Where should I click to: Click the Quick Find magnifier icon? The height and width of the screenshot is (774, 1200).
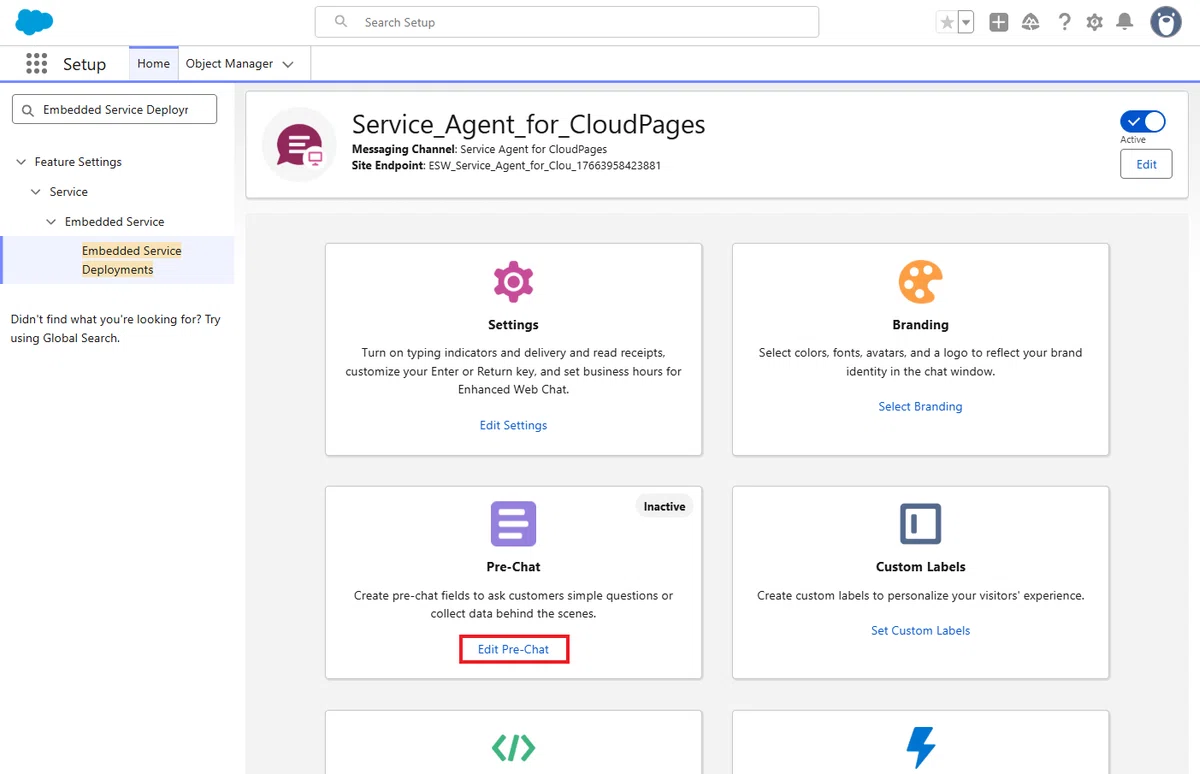pos(27,110)
